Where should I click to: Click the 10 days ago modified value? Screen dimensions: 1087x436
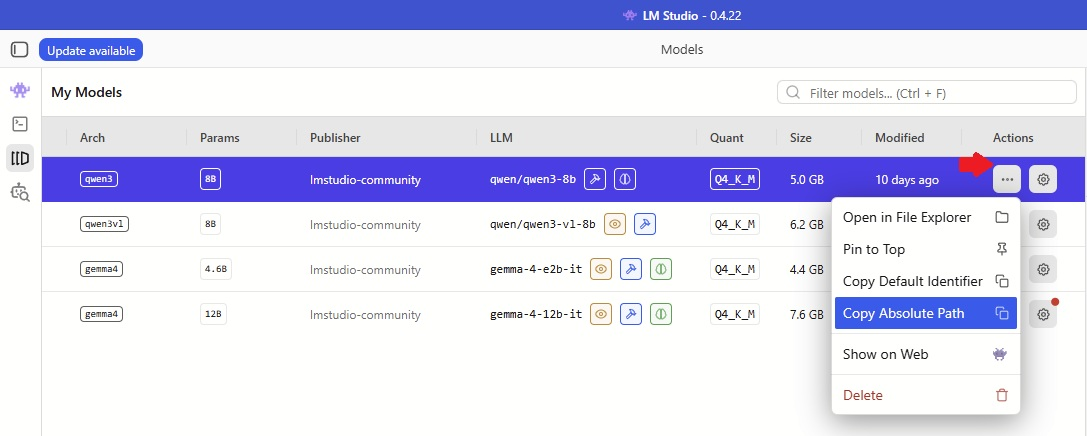[x=907, y=180]
